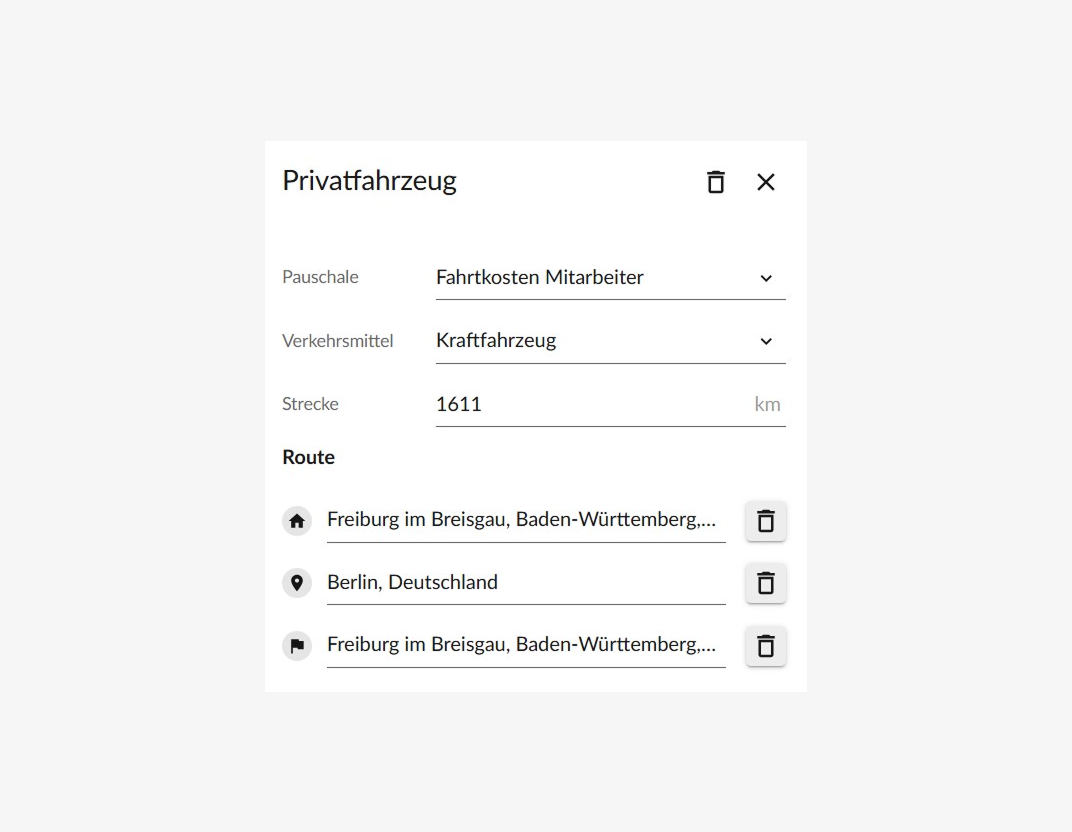Open the Pauschale dropdown chevron
1072x832 pixels.
767,278
